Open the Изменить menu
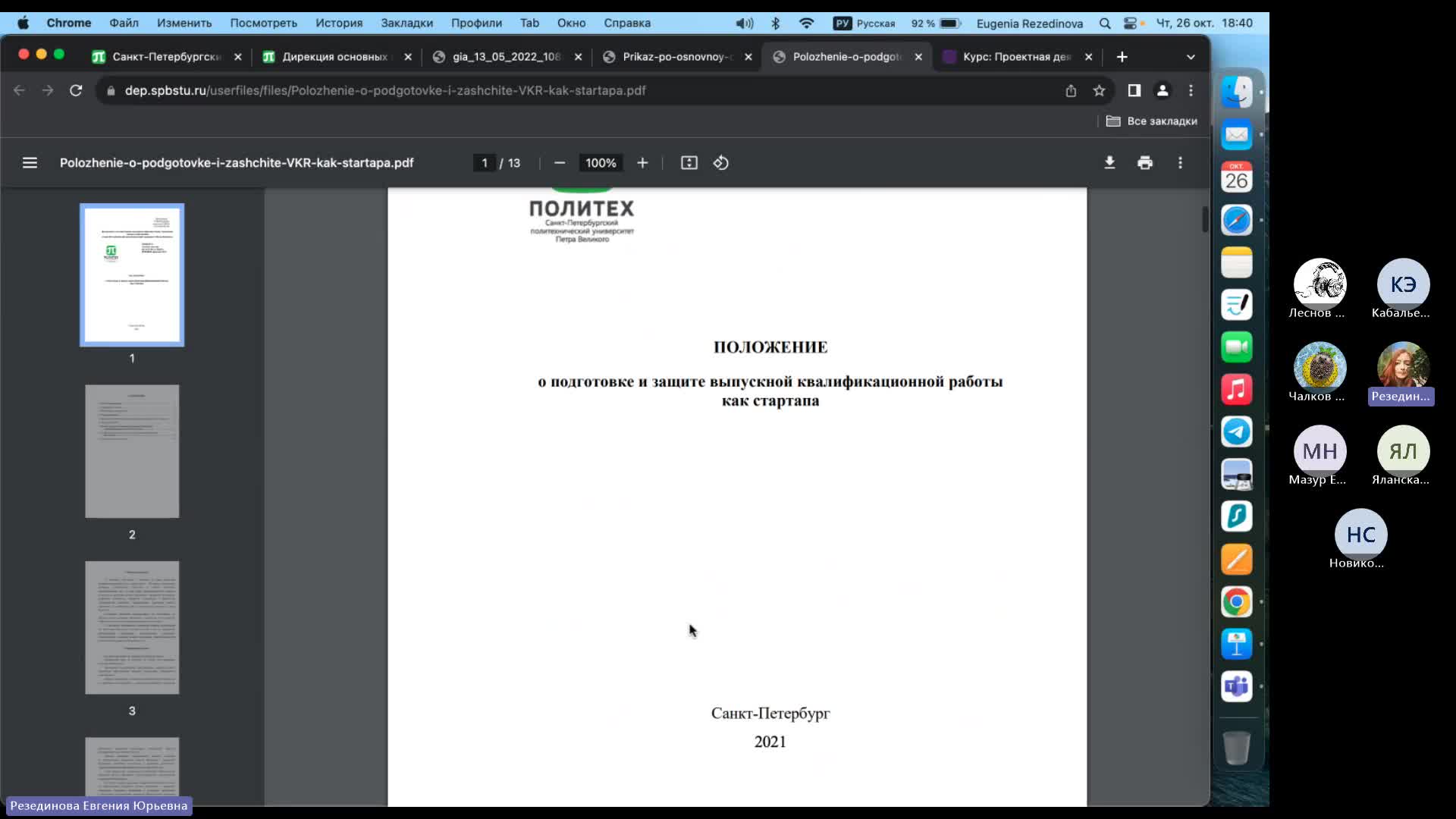Viewport: 1456px width, 819px height. pyautogui.click(x=184, y=23)
